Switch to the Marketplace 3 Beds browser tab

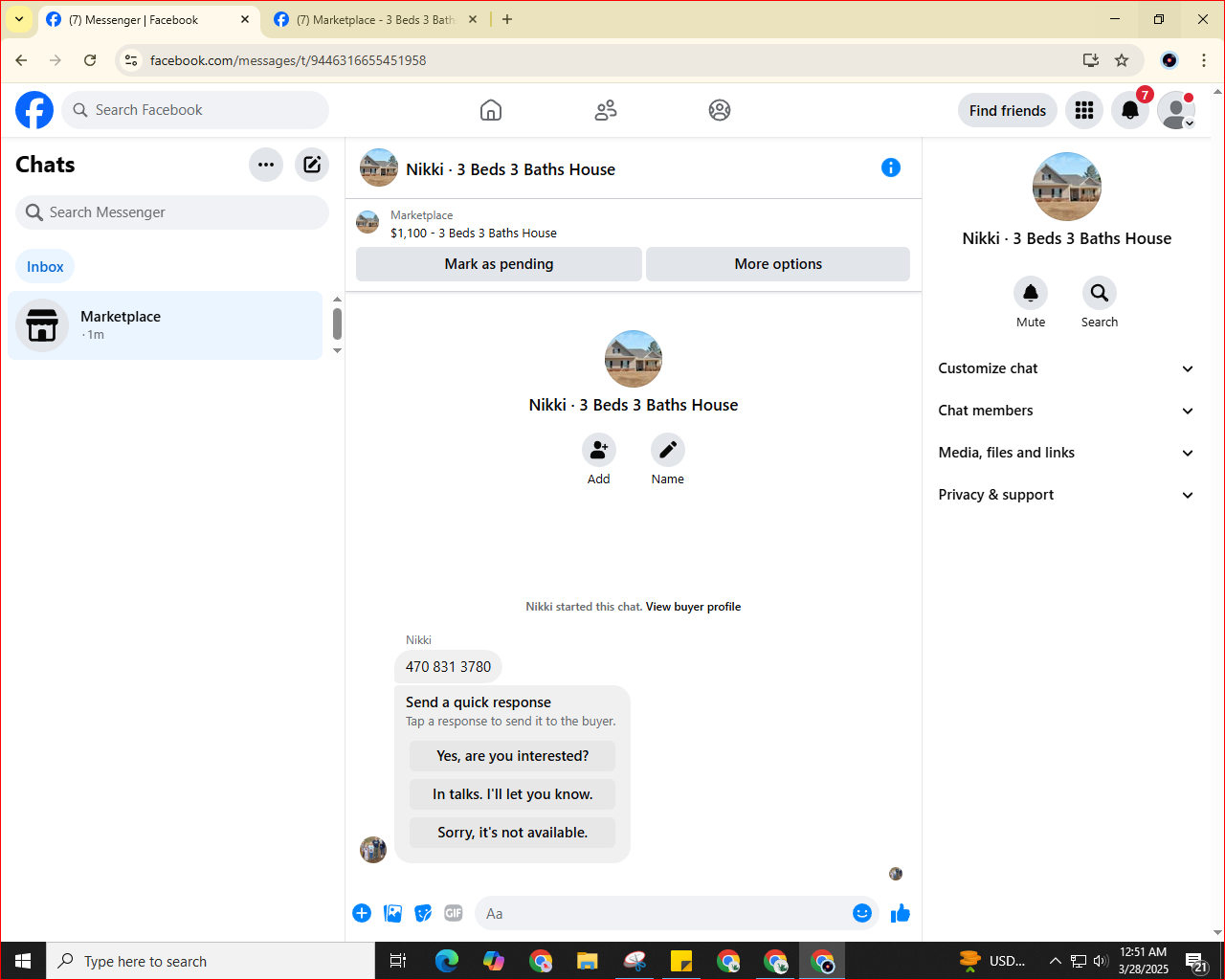tap(376, 19)
